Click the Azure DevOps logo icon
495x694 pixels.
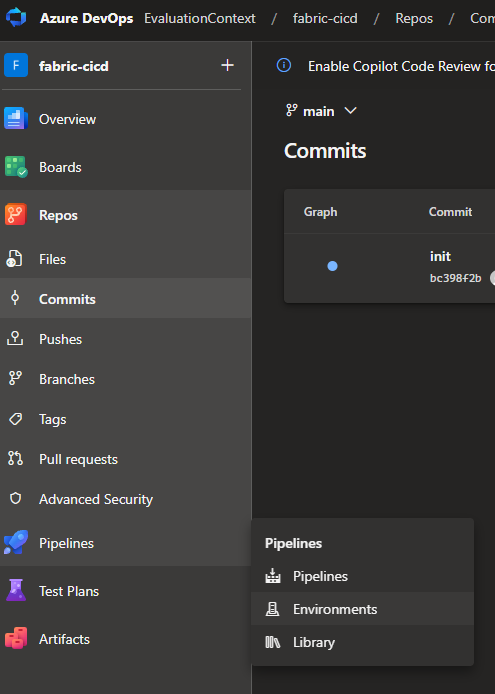click(16, 18)
